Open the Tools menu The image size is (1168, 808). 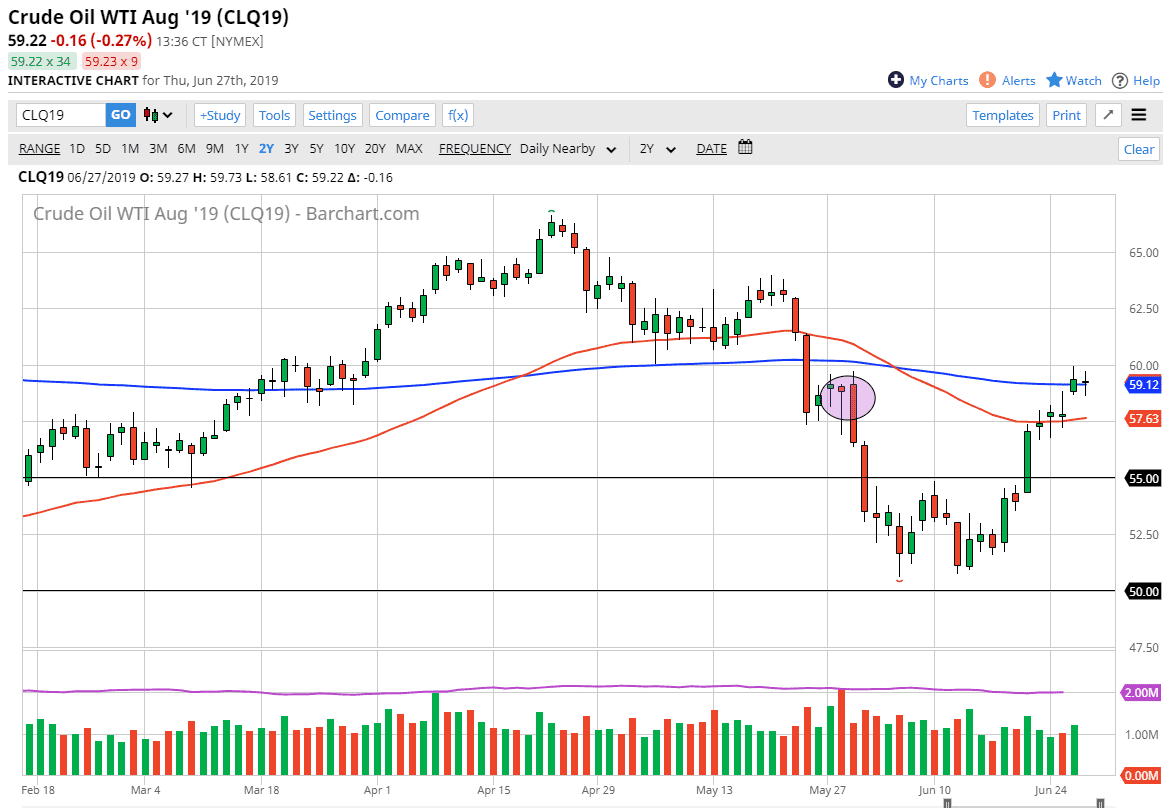[274, 115]
